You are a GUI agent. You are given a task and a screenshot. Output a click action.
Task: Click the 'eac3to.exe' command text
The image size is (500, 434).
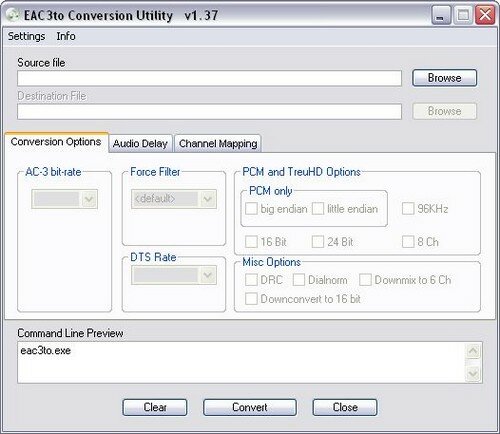(x=46, y=351)
